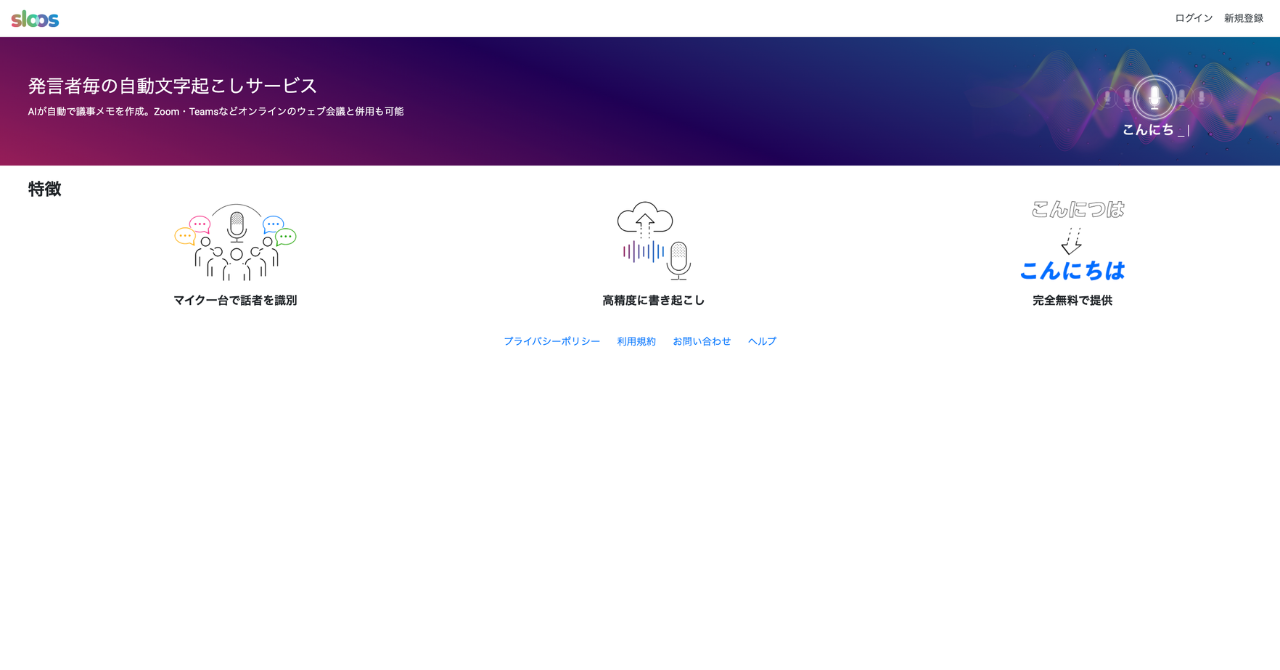This screenshot has height=670, width=1280.
Task: Click the 完全無料で提供 caption
Action: (1072, 300)
